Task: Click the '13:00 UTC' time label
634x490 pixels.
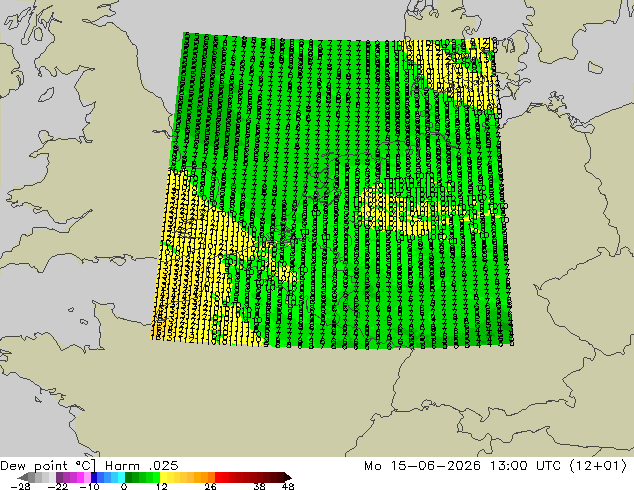Action: [525, 466]
